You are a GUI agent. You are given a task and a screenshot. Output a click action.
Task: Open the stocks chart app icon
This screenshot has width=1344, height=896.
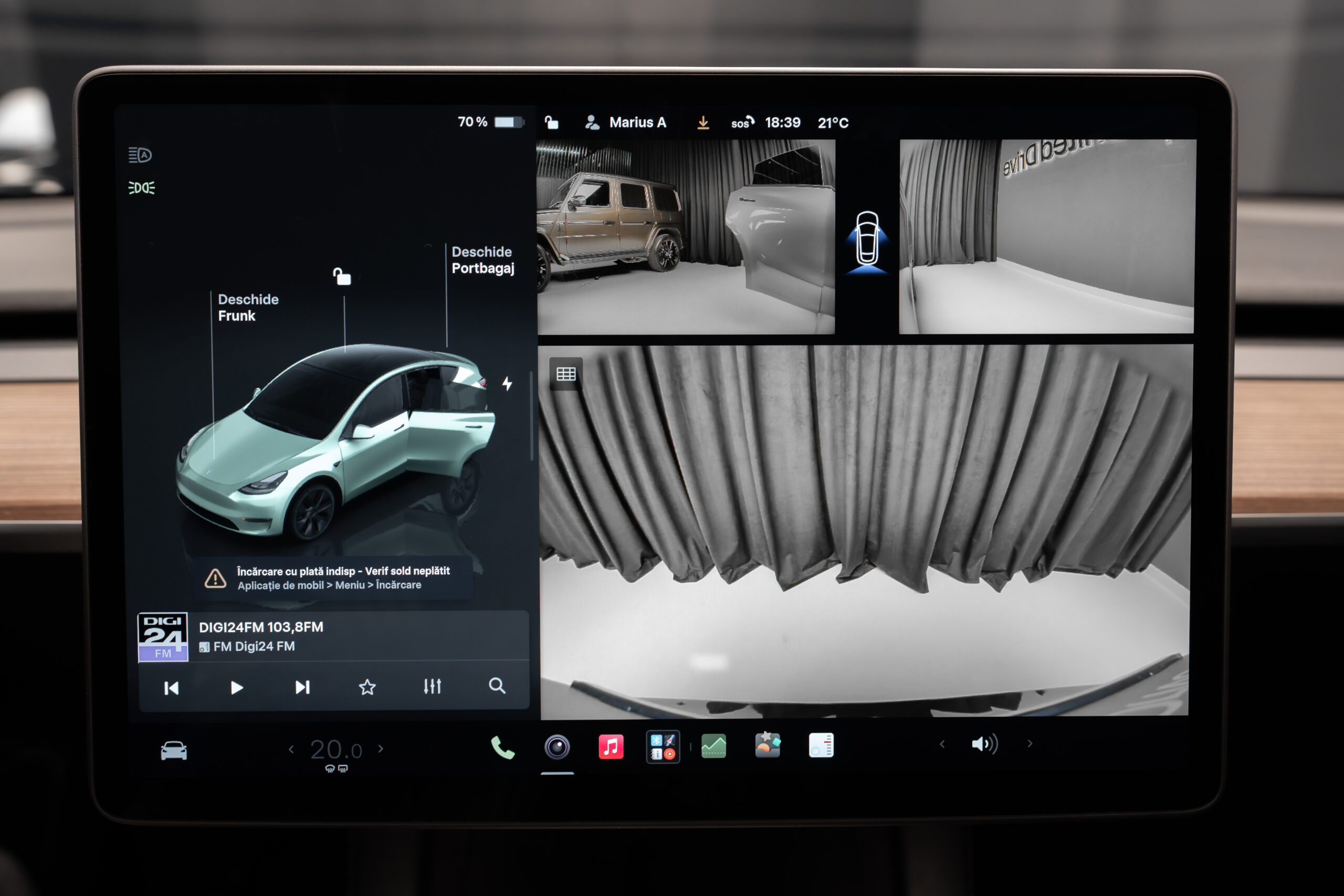tap(713, 746)
